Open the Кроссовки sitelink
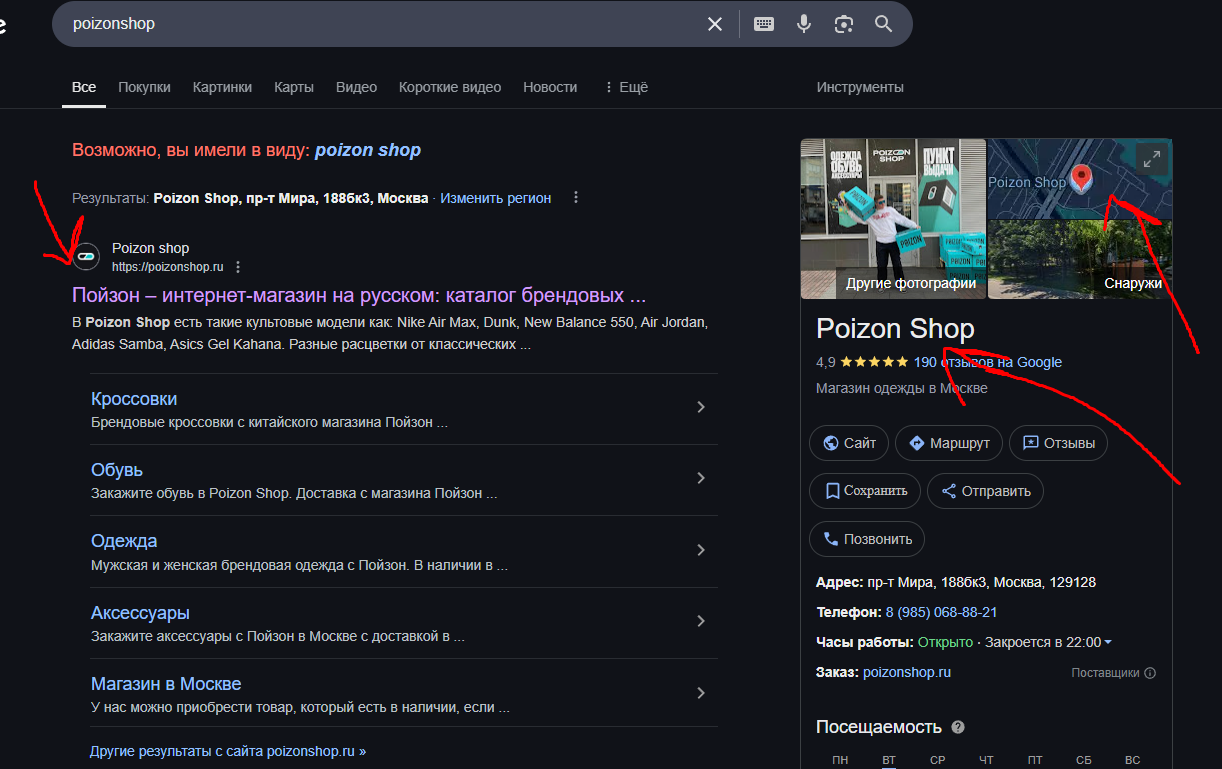The height and width of the screenshot is (769, 1222). (134, 399)
